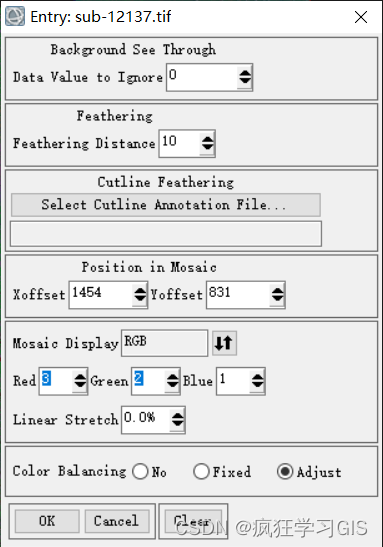
Task: Increase Xoffset with the up arrow
Action: pos(140,291)
